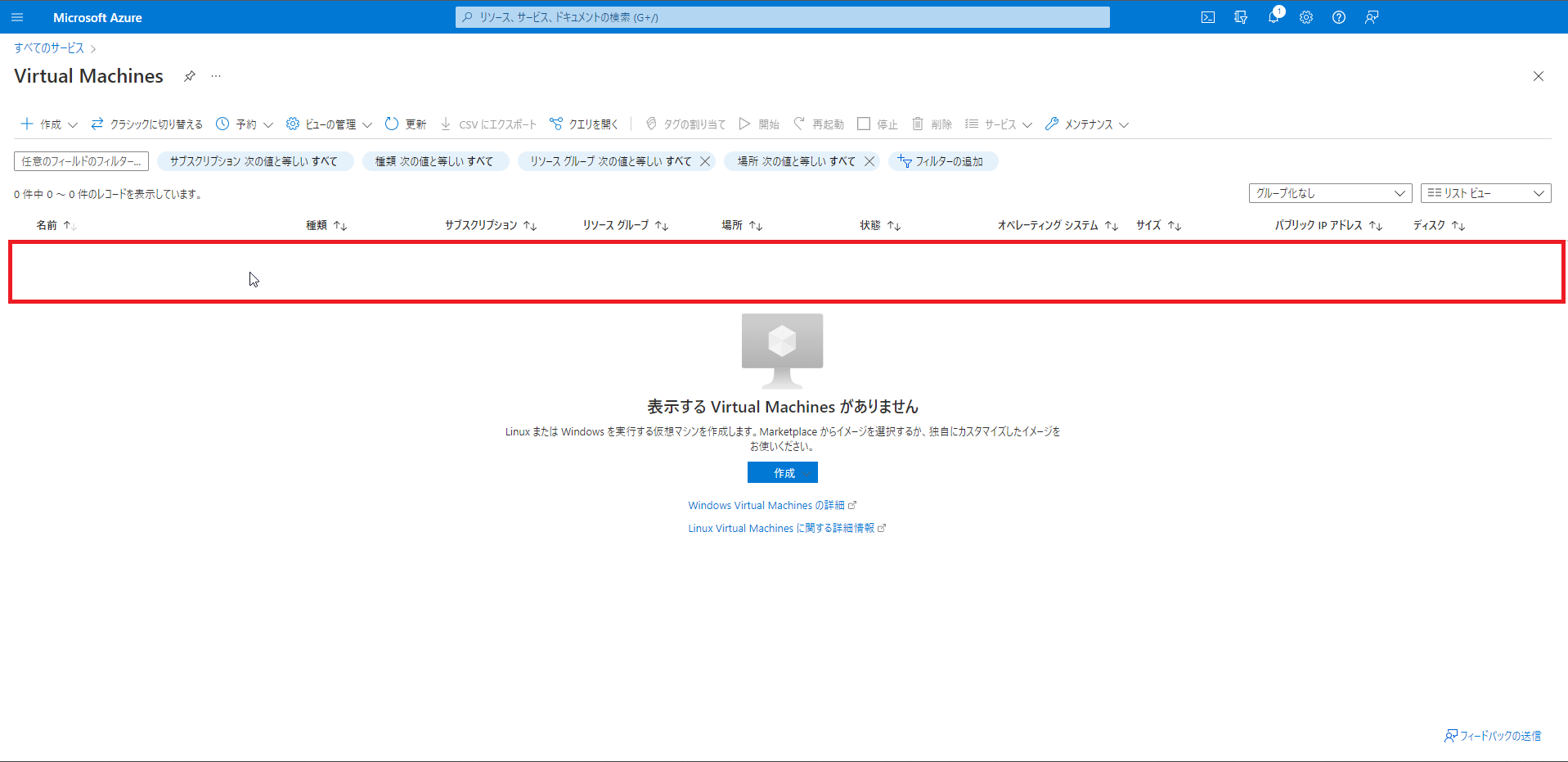This screenshot has height=762, width=1568.
Task: Click クエリを開く
Action: point(584,124)
